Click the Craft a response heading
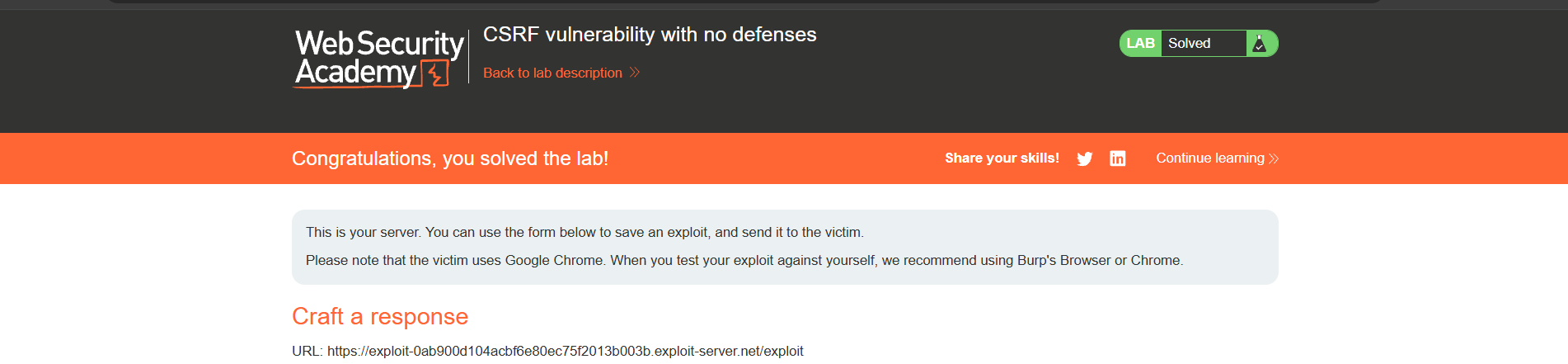Image resolution: width=1568 pixels, height=364 pixels. click(380, 316)
